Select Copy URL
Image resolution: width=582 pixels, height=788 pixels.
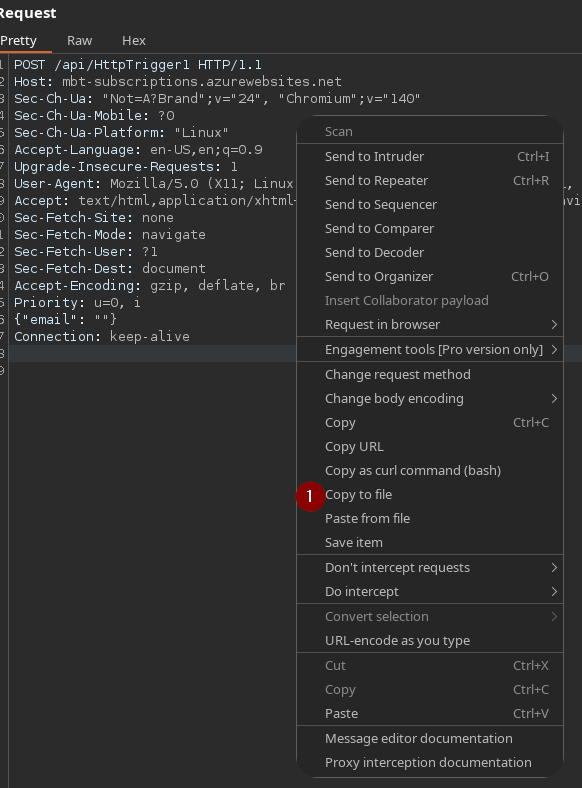(430, 446)
